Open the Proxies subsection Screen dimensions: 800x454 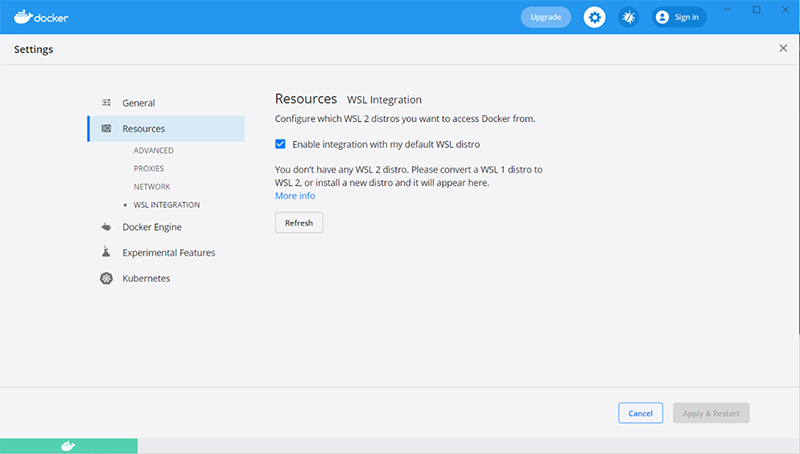148,168
